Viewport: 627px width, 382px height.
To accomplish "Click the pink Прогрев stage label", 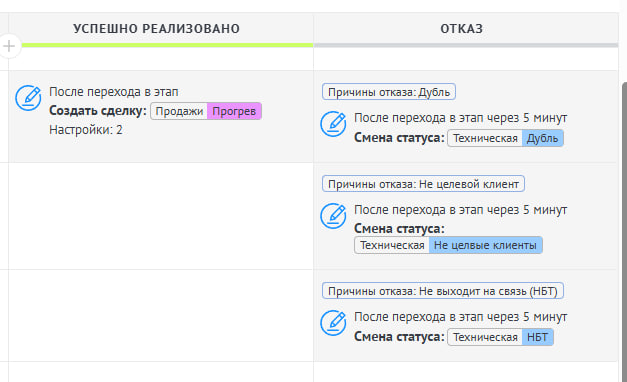I will 234,111.
